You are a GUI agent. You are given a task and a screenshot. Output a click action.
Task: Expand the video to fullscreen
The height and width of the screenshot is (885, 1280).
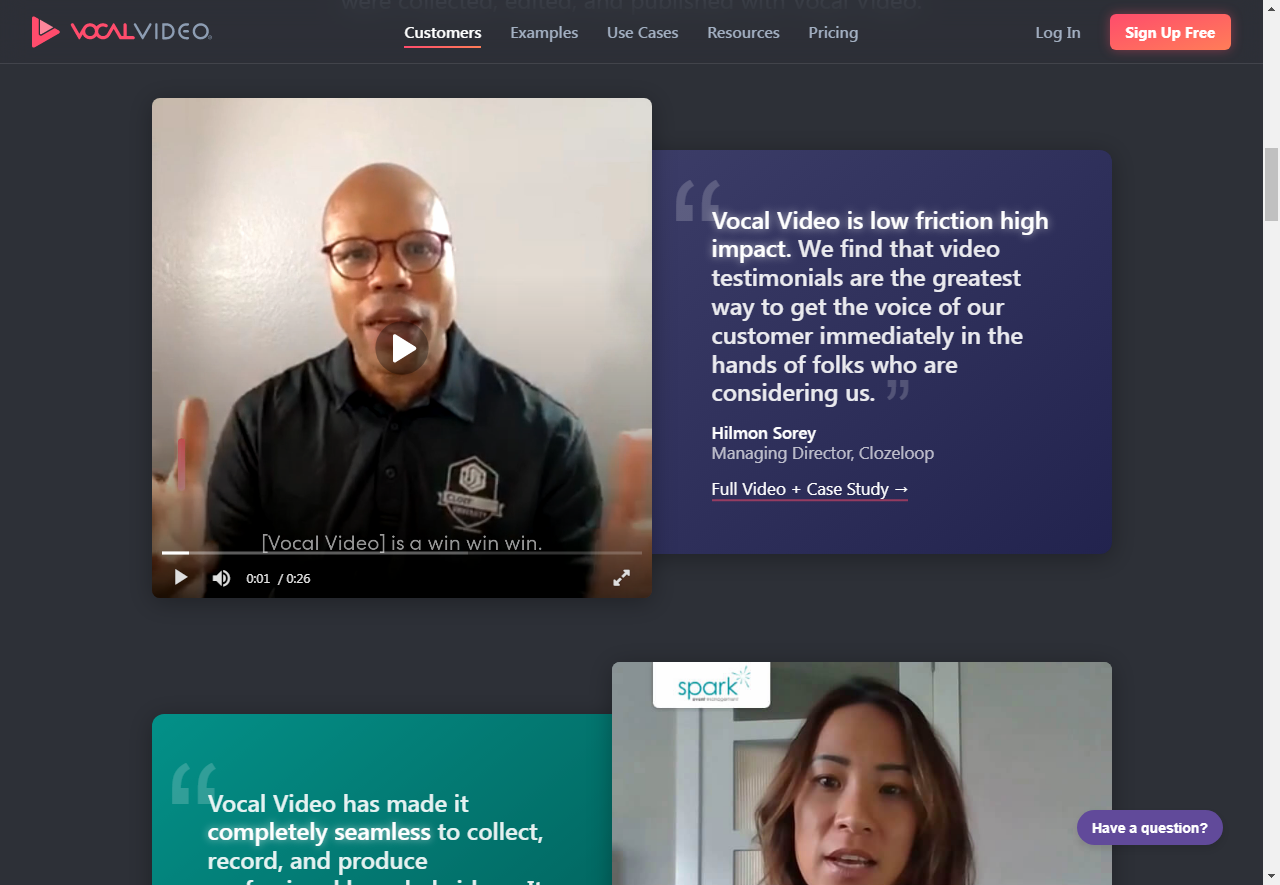click(621, 578)
